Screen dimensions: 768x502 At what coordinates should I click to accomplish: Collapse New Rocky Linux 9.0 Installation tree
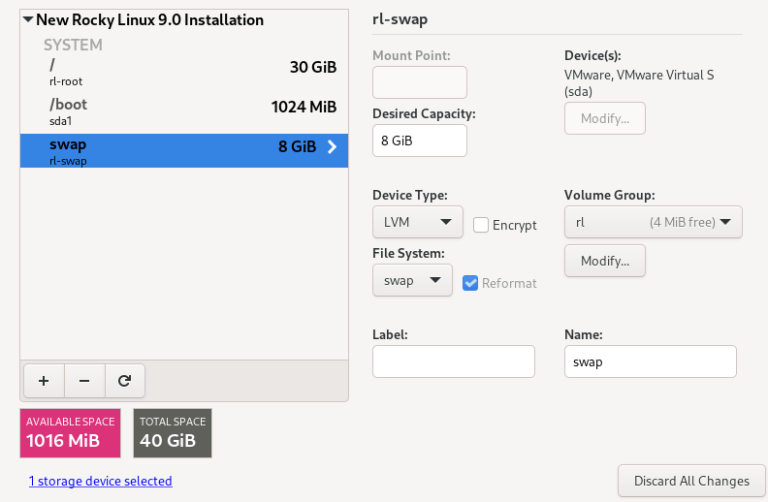tap(28, 20)
